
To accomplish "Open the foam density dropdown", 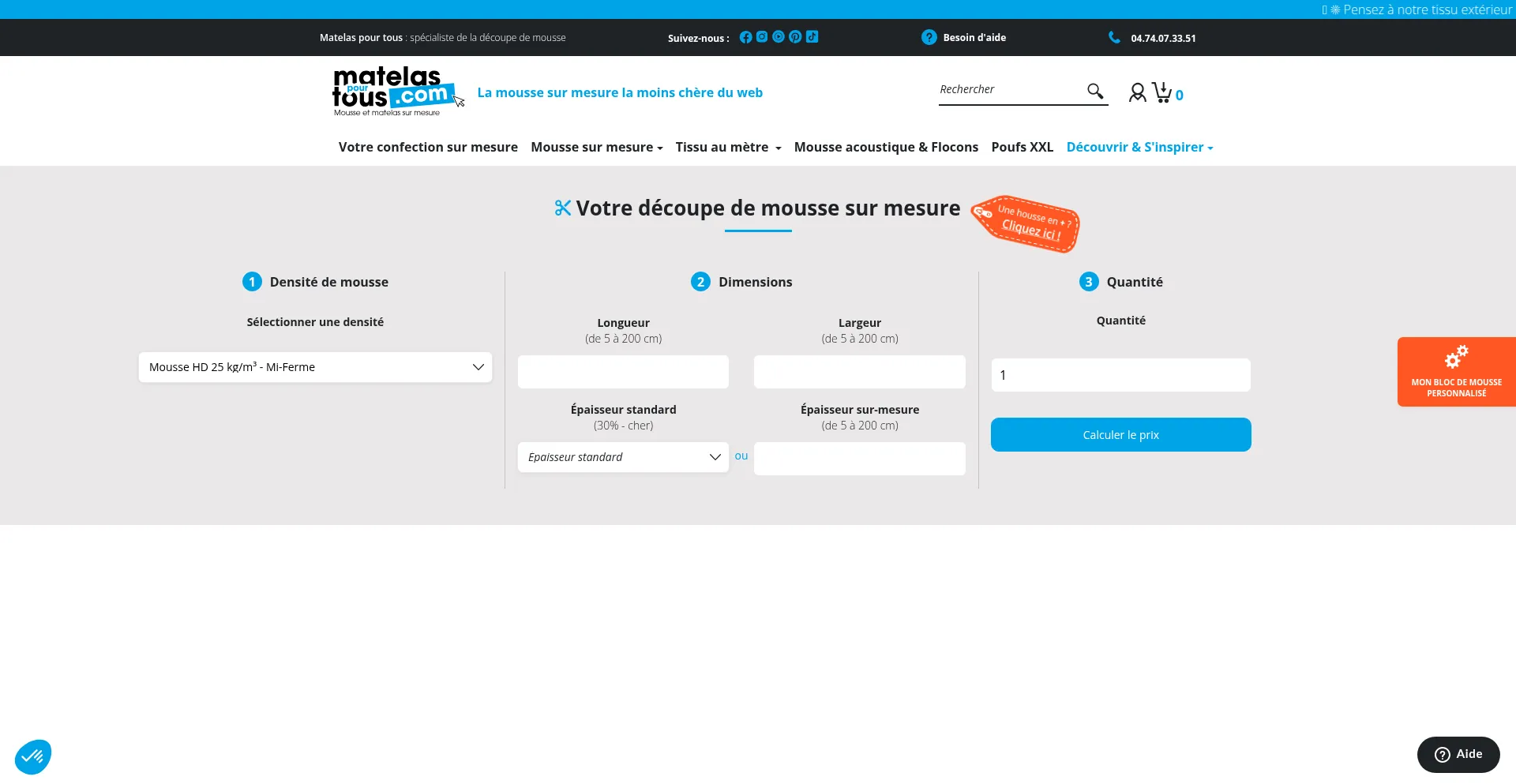I will [x=315, y=367].
